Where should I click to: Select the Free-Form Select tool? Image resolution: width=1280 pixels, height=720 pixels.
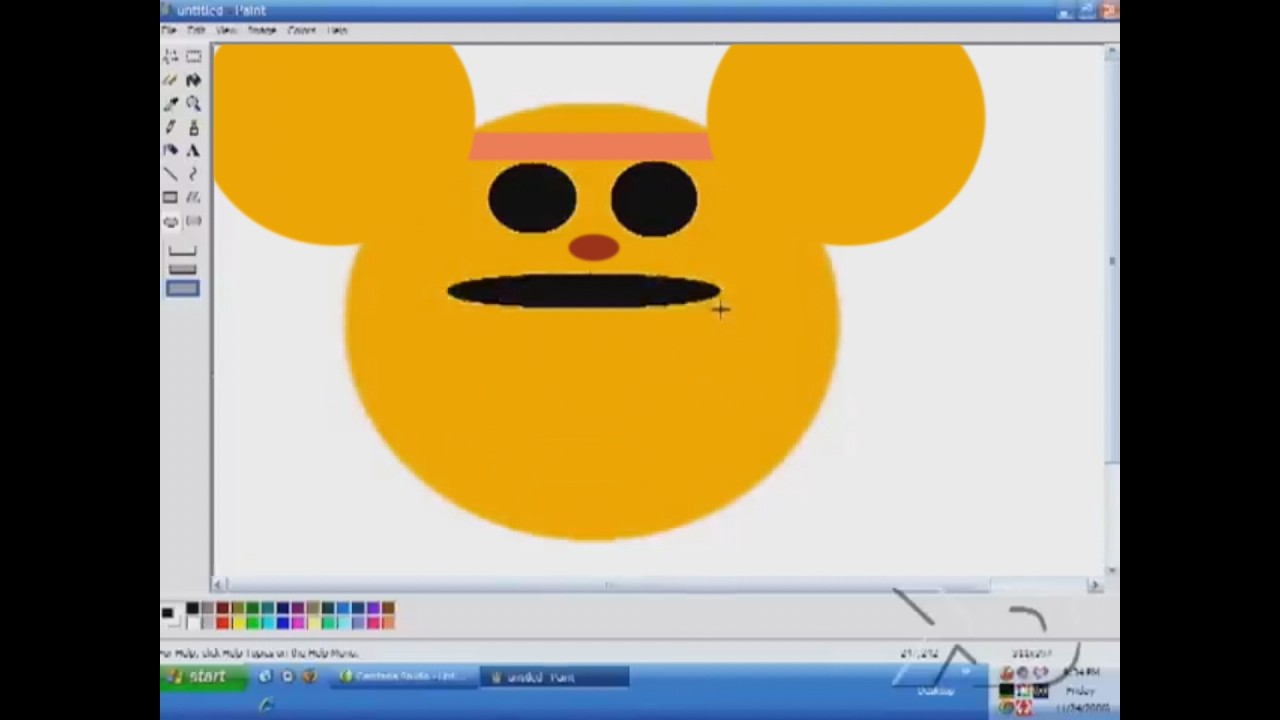(170, 56)
